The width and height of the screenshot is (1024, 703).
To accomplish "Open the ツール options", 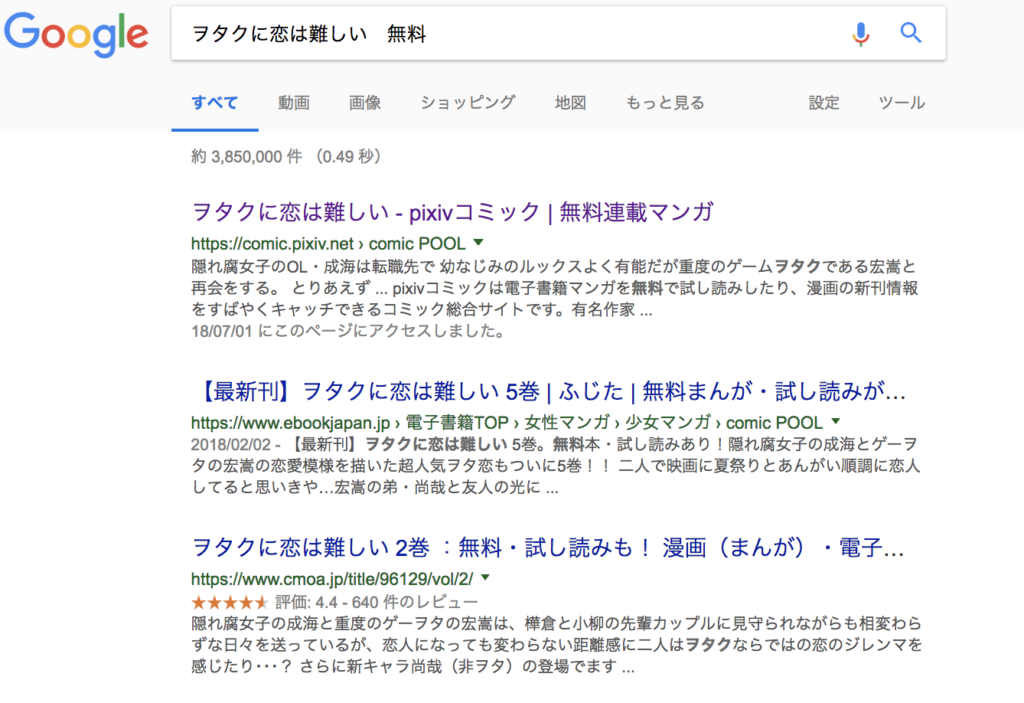I will [x=901, y=103].
